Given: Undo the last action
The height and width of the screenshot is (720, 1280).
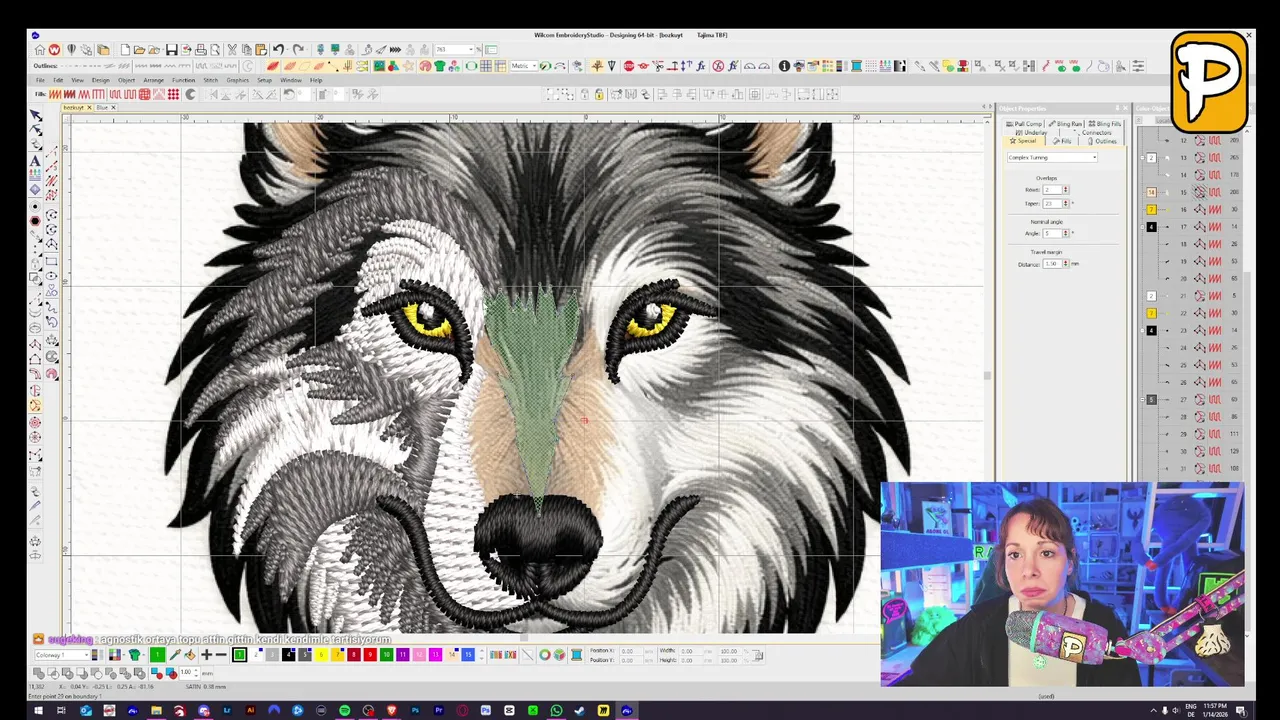Looking at the screenshot, I should pos(278,50).
